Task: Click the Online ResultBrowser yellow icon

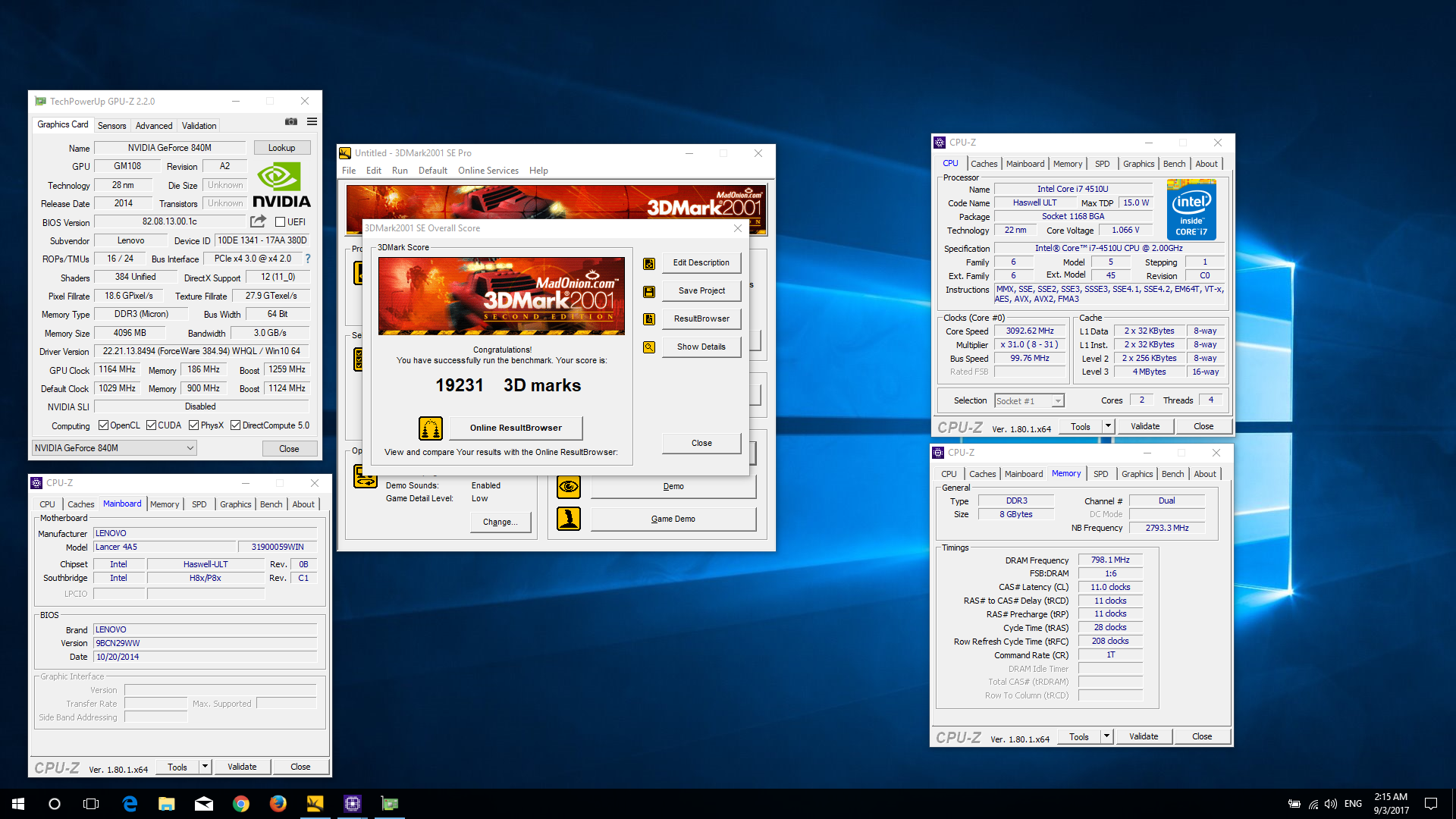Action: click(431, 428)
